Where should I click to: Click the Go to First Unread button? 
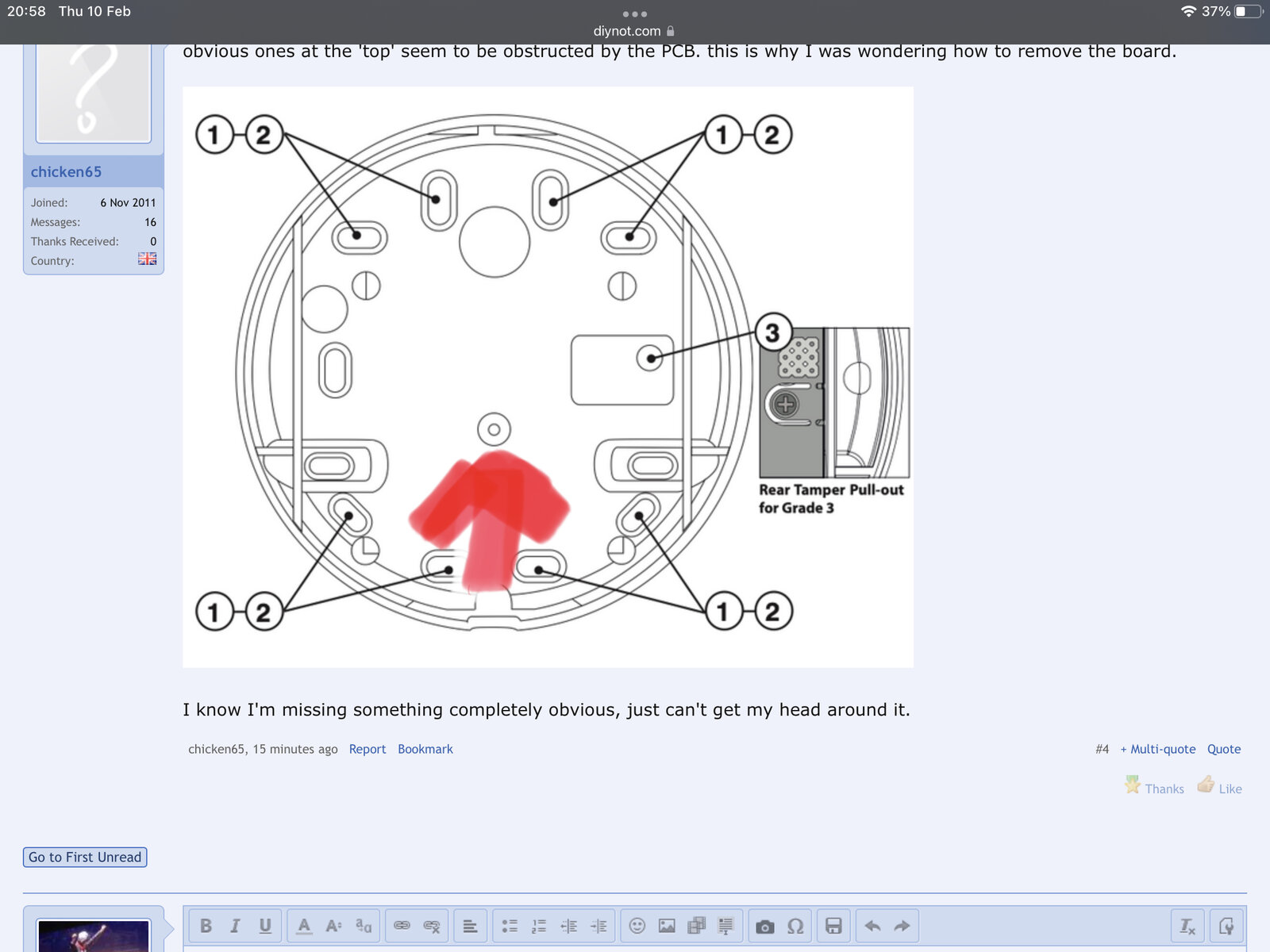tap(85, 857)
